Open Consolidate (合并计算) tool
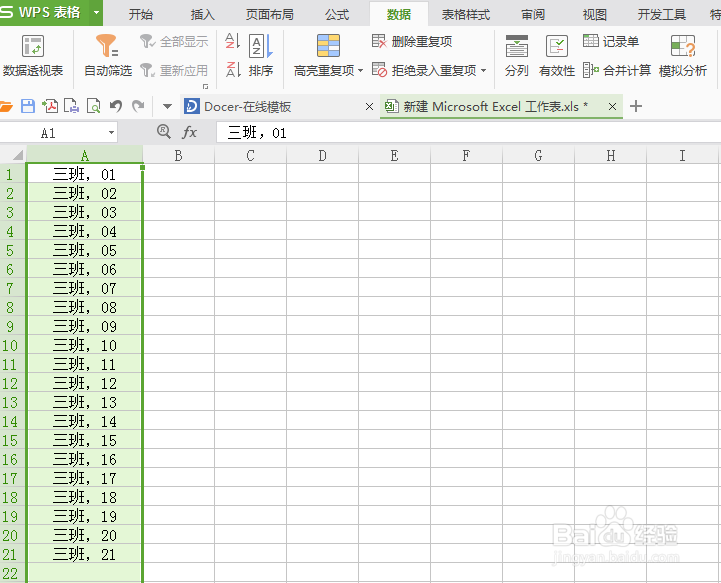The width and height of the screenshot is (721, 583). (617, 70)
